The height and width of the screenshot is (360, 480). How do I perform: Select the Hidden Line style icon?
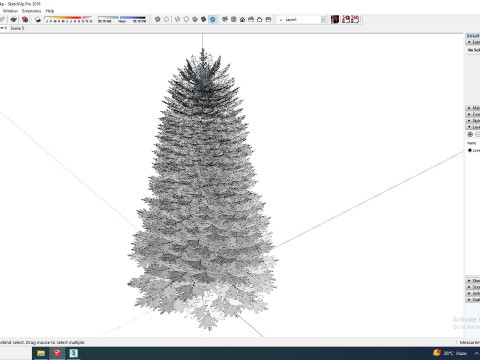tap(186, 19)
